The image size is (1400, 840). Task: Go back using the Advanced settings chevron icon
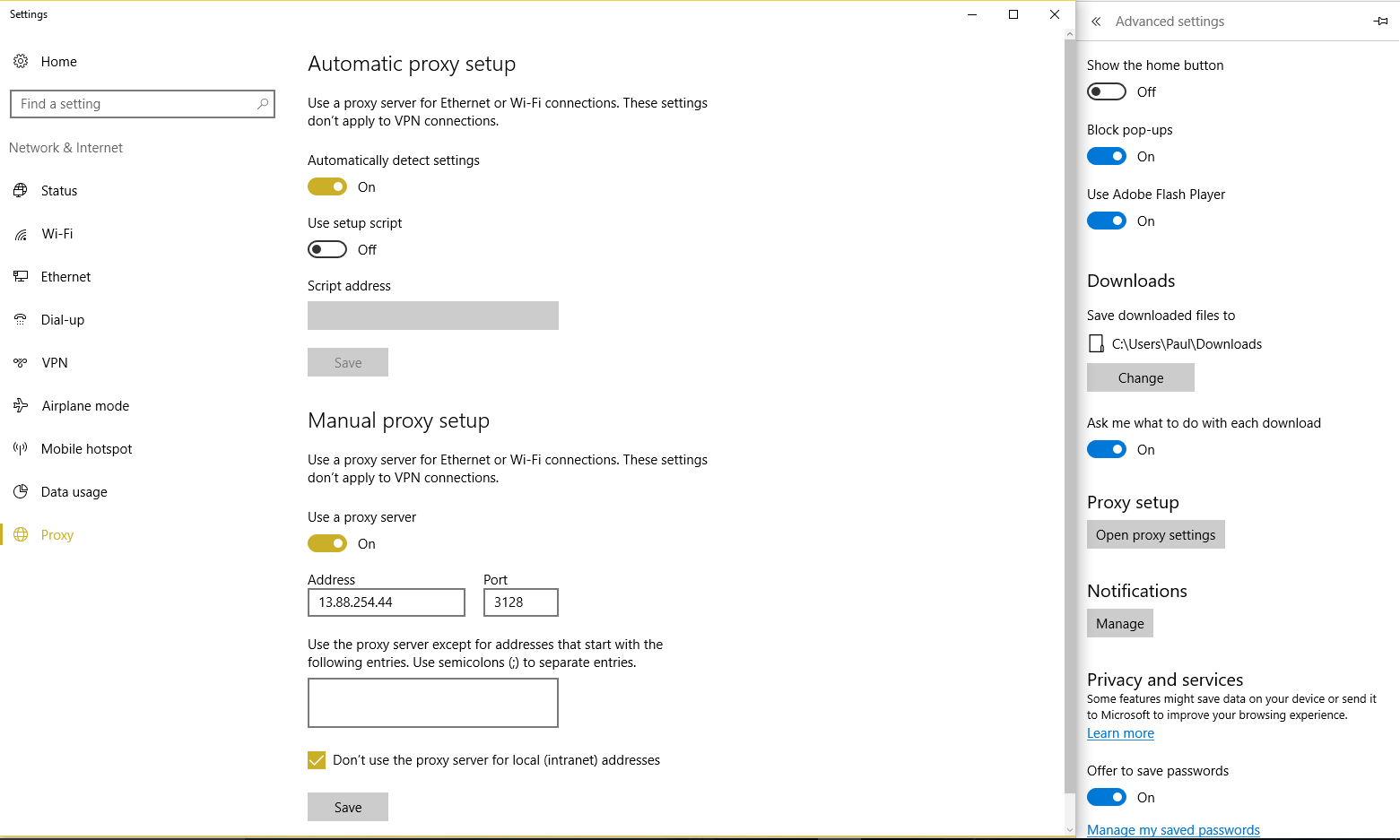(1096, 22)
